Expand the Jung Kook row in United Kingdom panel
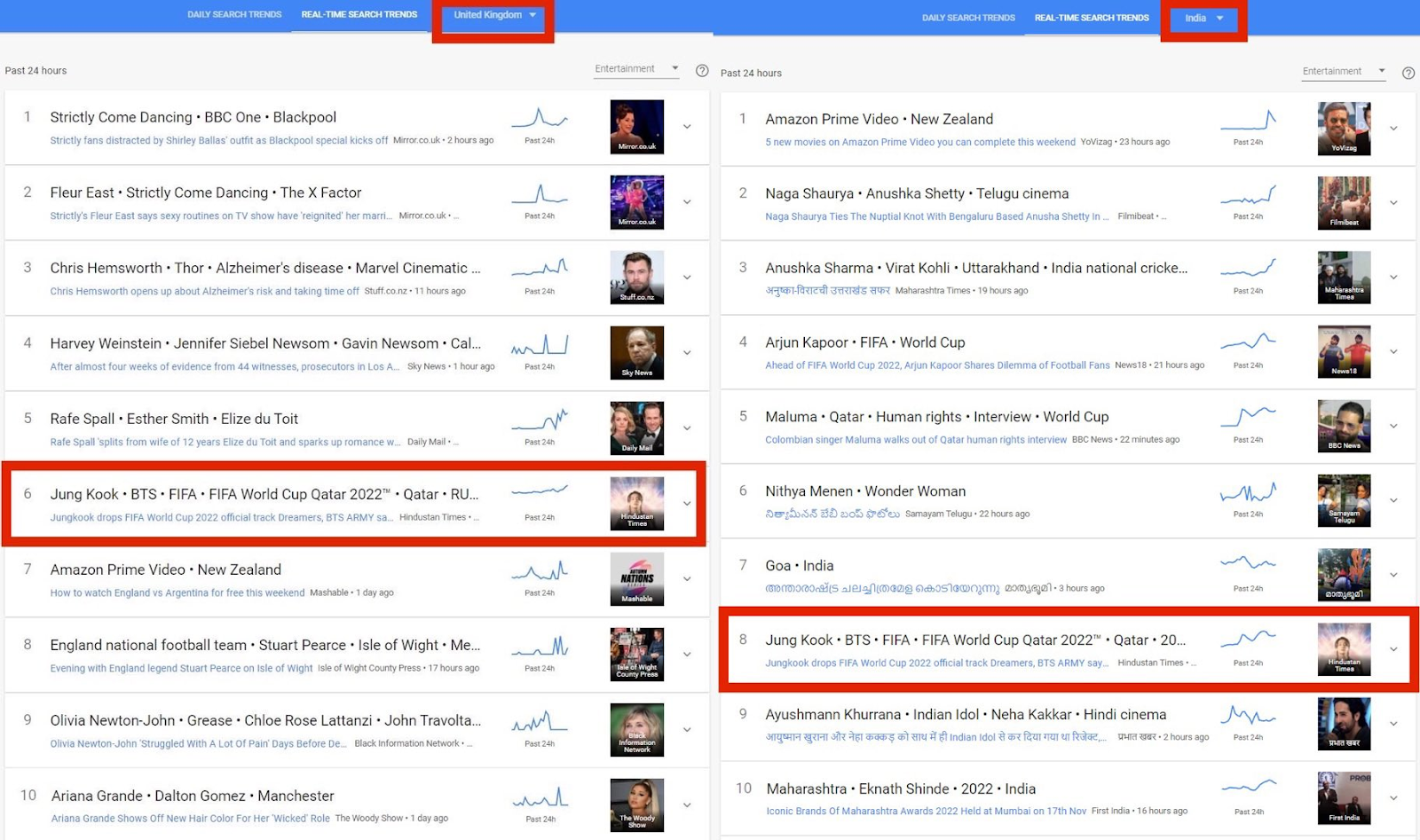The width and height of the screenshot is (1420, 840). pyautogui.click(x=687, y=504)
